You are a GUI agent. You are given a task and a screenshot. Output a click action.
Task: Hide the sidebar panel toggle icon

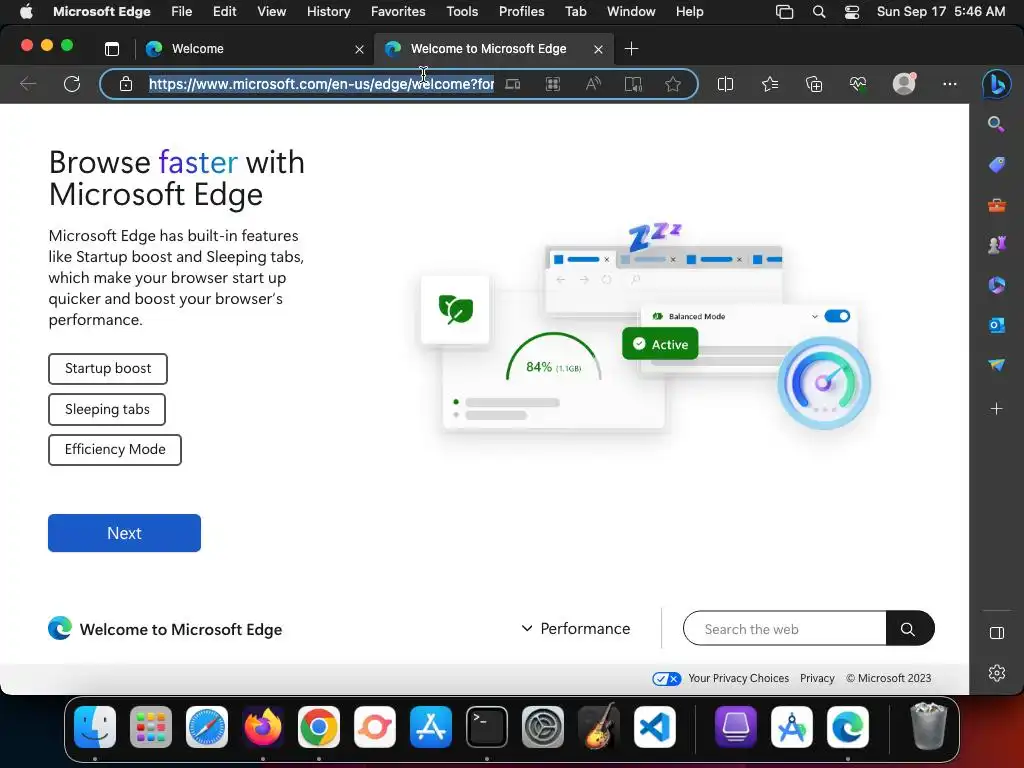997,633
